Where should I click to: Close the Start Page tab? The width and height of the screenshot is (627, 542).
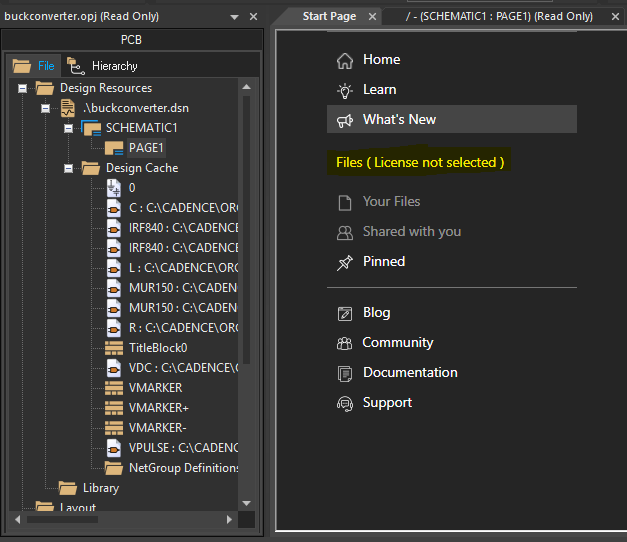(372, 17)
